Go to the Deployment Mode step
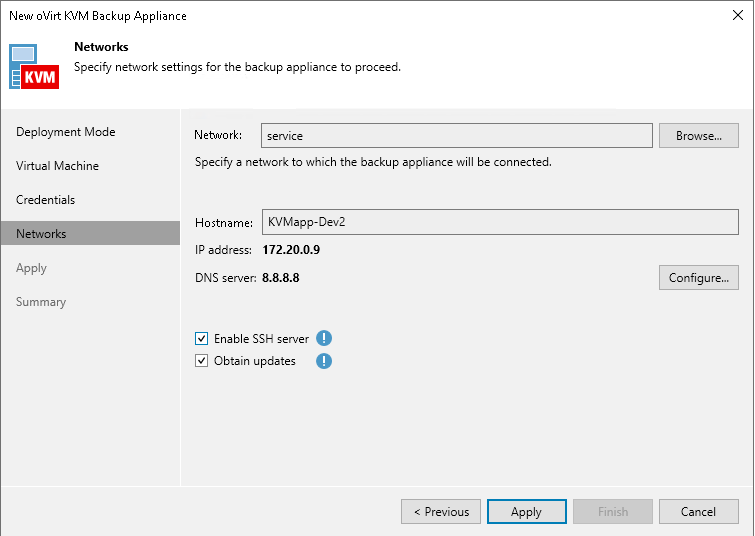 (66, 132)
